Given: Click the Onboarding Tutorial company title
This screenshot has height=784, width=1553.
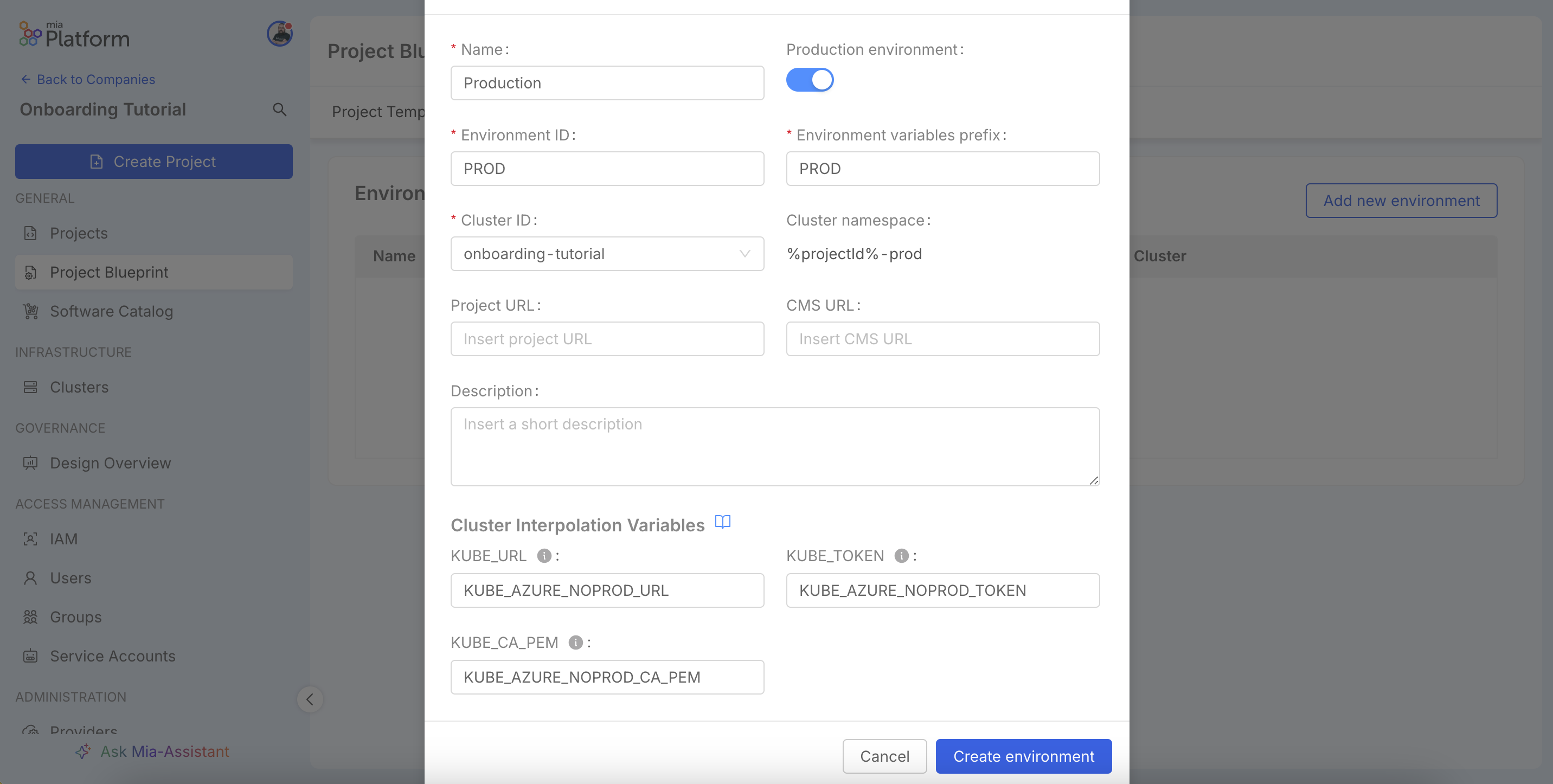Looking at the screenshot, I should (x=102, y=110).
